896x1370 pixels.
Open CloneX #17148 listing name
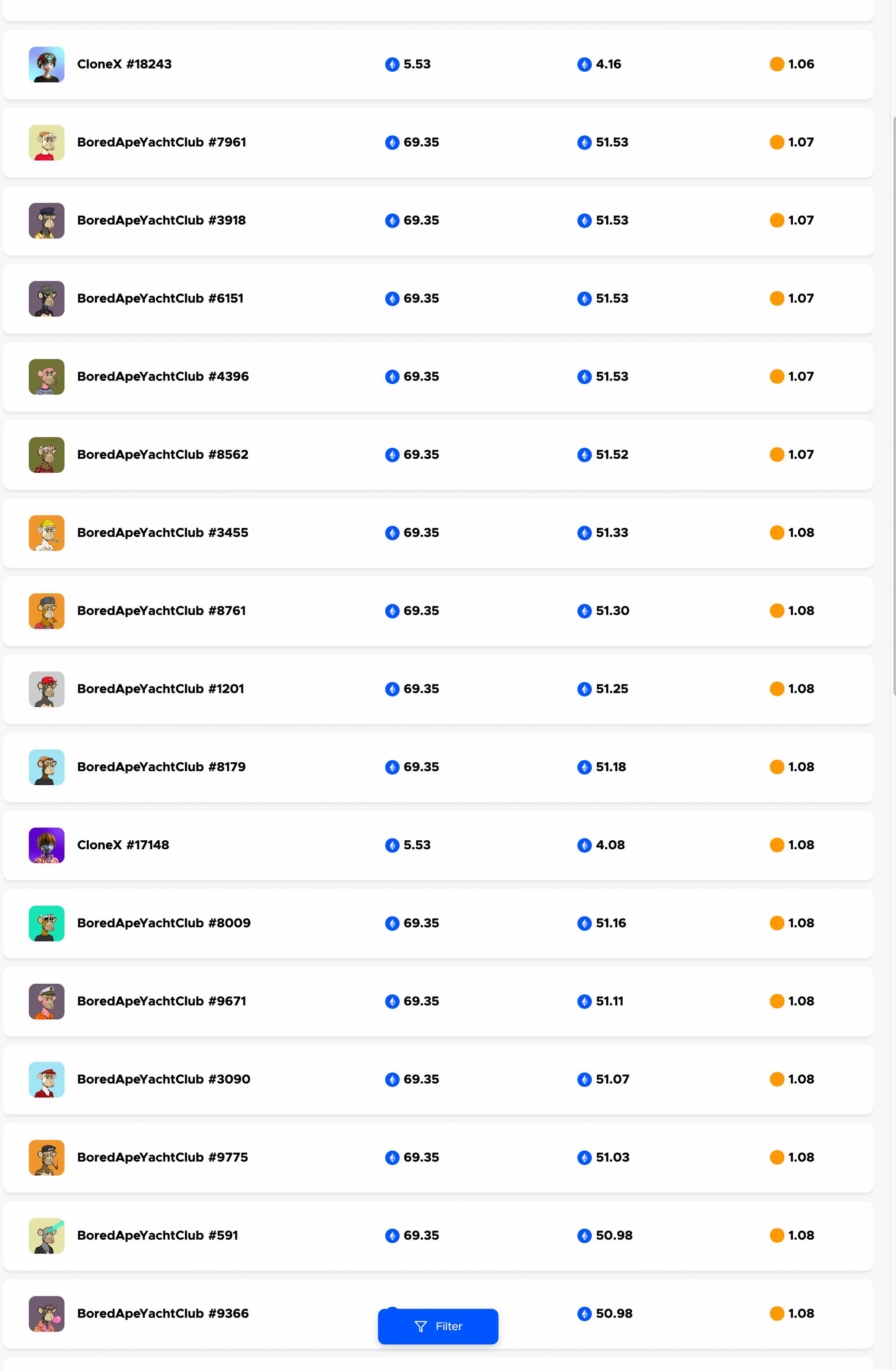point(123,845)
